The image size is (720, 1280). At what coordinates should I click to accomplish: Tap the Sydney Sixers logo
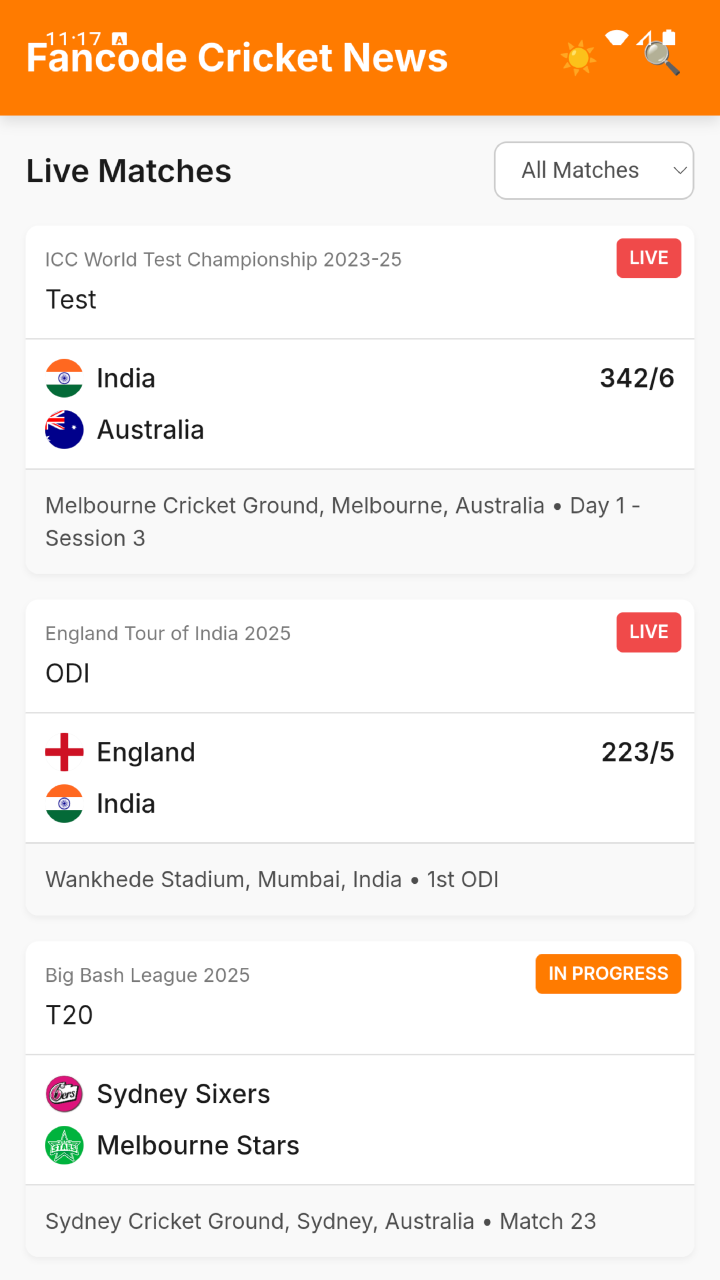click(64, 1094)
